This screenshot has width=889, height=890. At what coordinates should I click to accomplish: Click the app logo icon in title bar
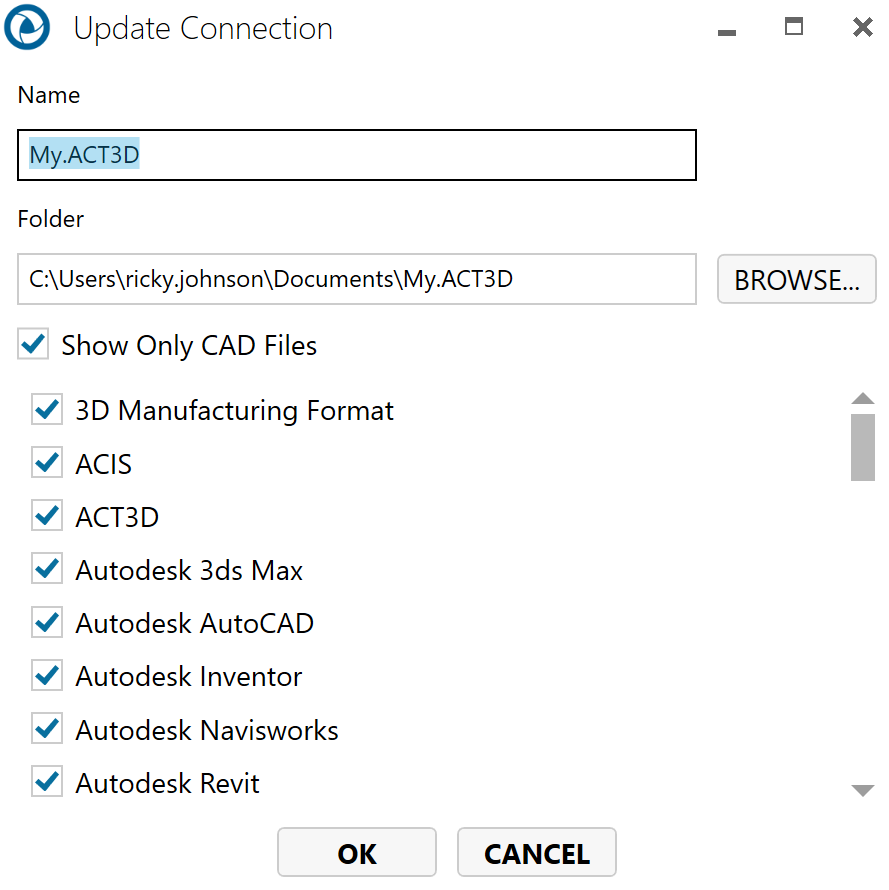tap(27, 28)
